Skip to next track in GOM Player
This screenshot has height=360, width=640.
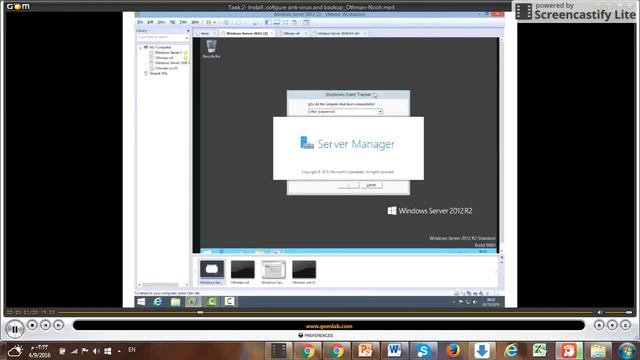click(x=58, y=325)
